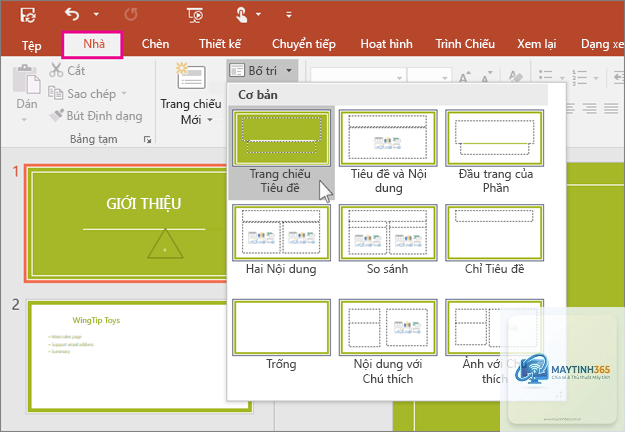Click the justify alignment icon
The image size is (625, 432).
611,108
